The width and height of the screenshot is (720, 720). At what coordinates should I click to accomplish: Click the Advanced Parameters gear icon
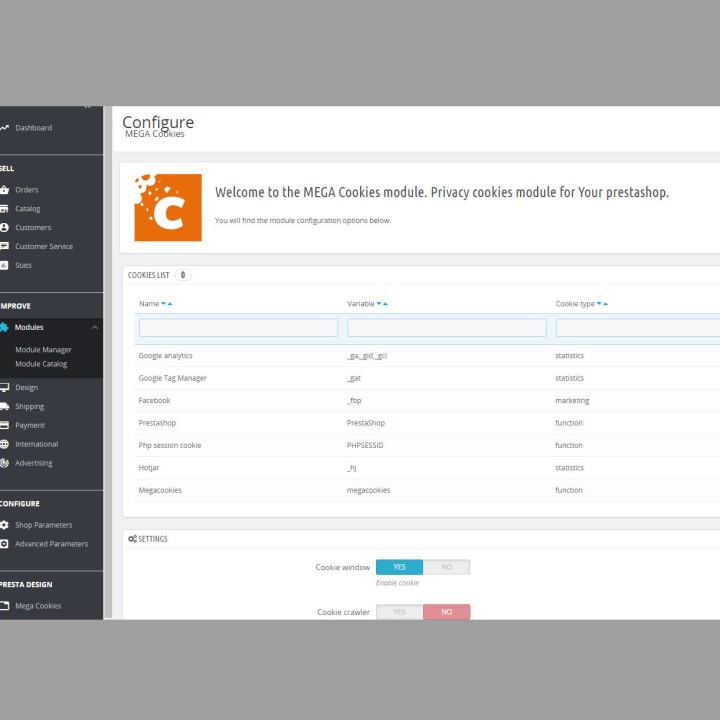tap(4, 544)
